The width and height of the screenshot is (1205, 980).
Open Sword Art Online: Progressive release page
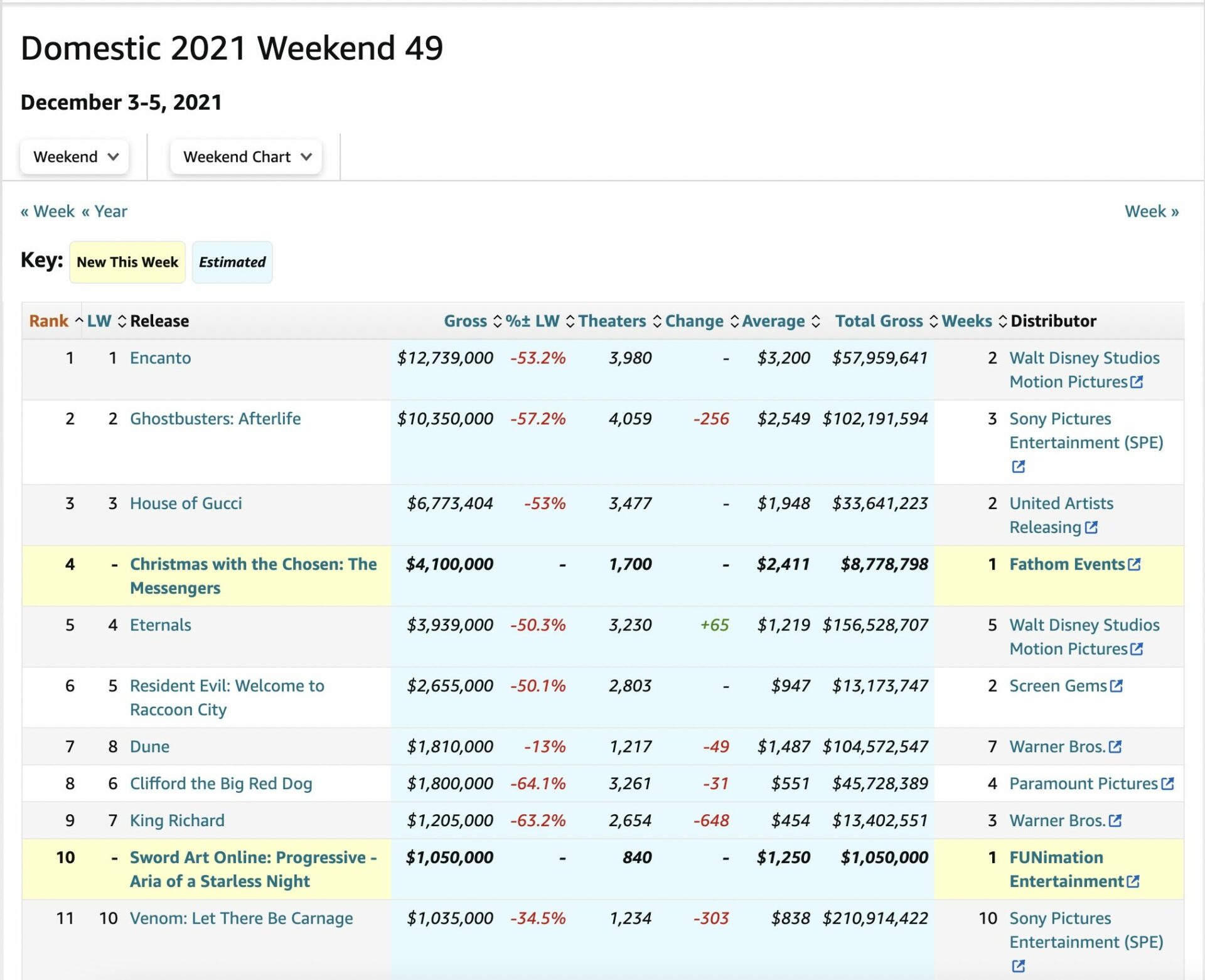click(x=254, y=870)
